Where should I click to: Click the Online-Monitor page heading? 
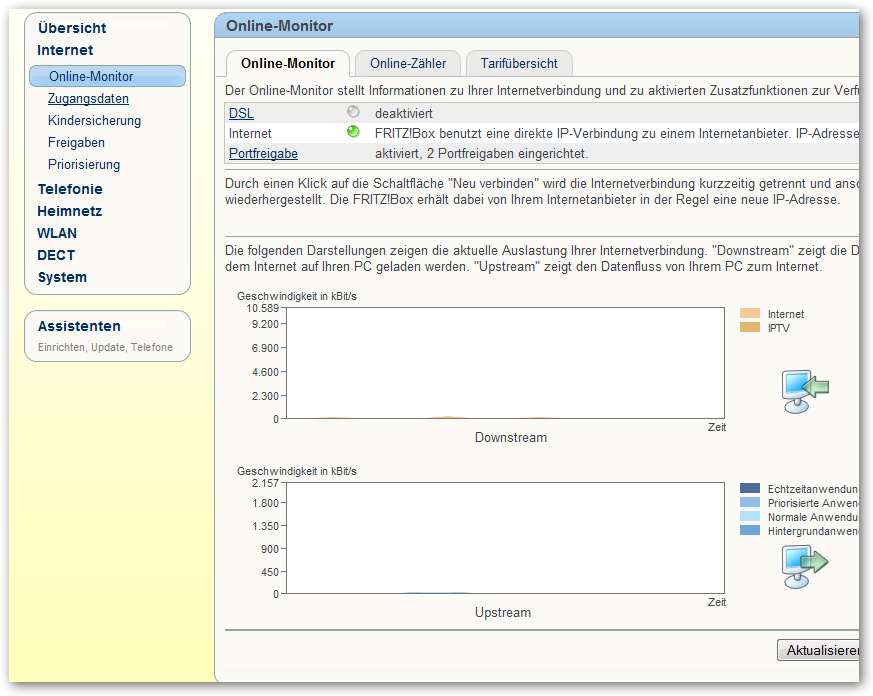point(279,26)
